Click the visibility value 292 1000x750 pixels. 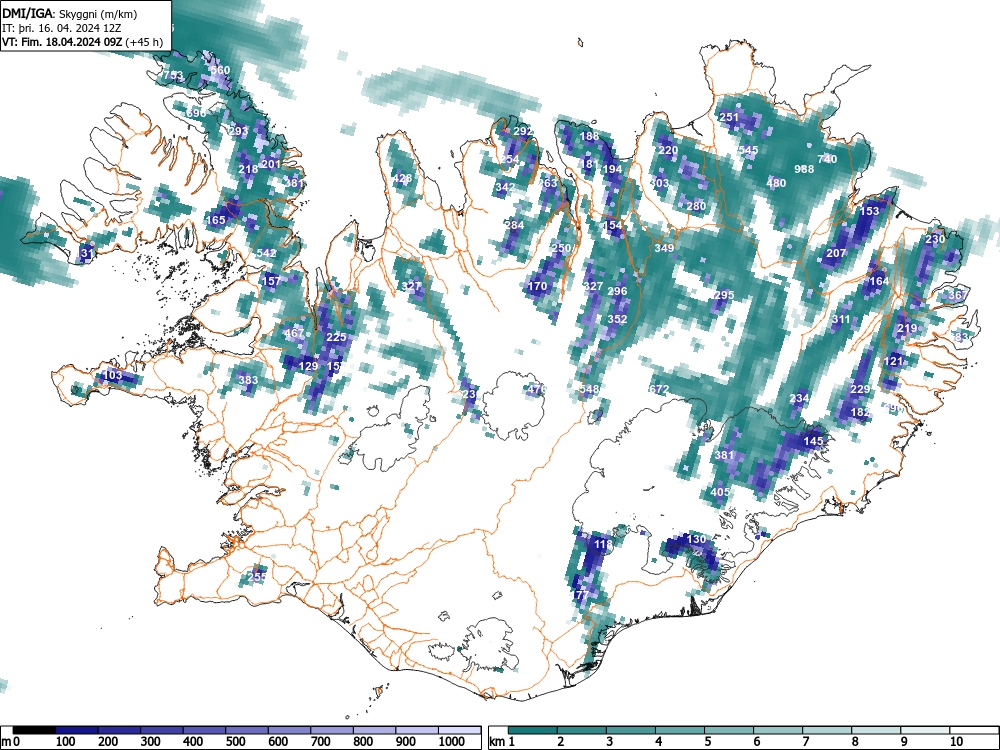click(523, 131)
